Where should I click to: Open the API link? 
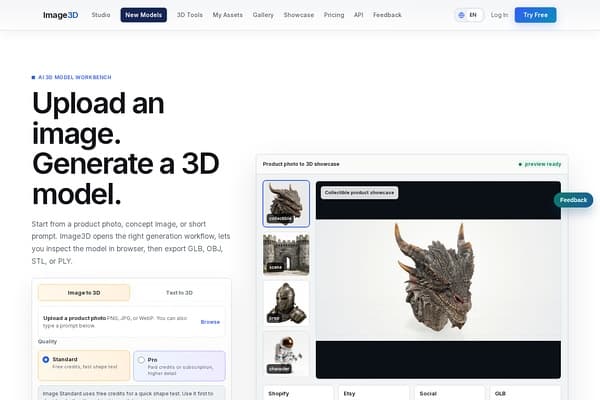[359, 15]
